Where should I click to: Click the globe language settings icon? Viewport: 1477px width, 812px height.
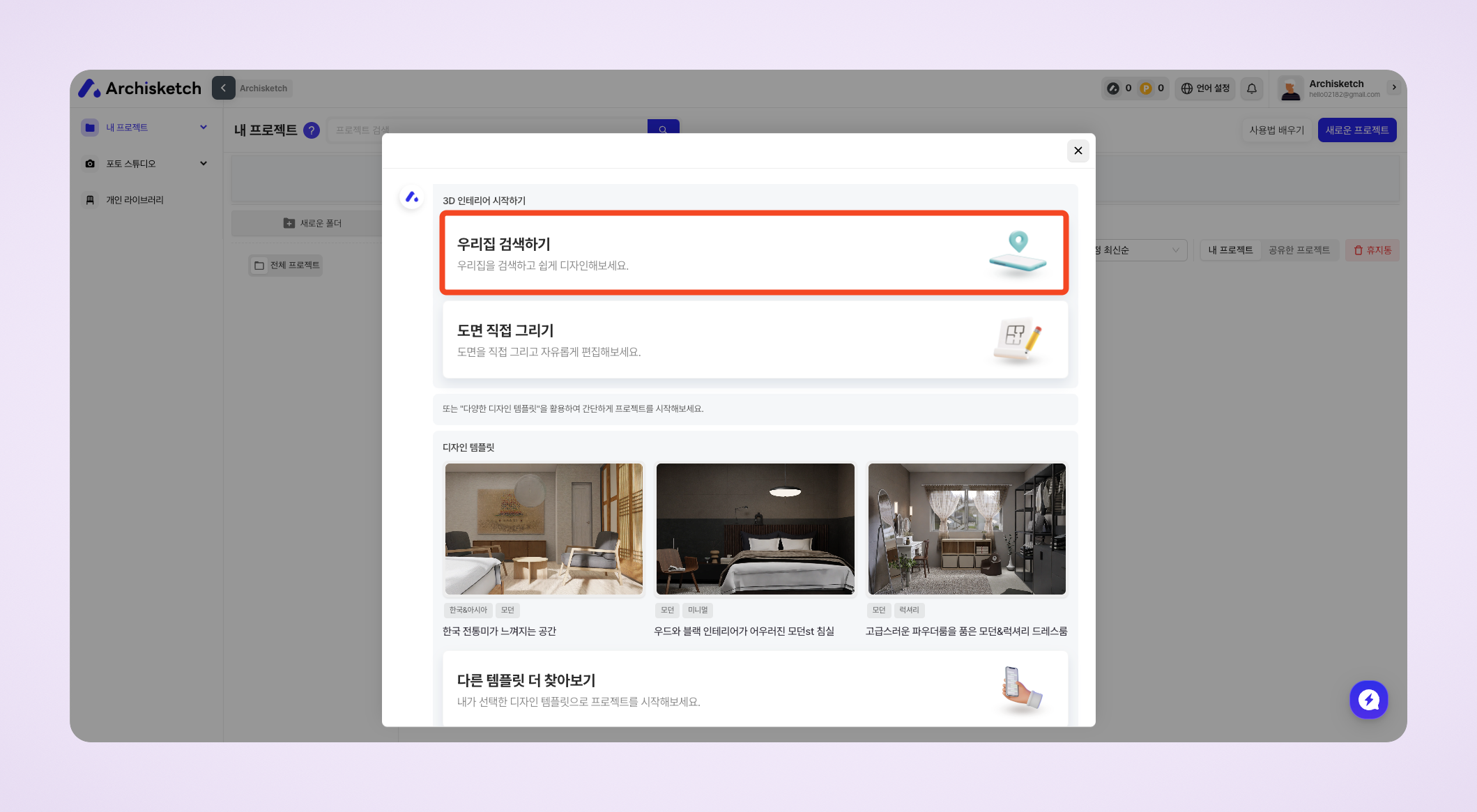pyautogui.click(x=1186, y=89)
